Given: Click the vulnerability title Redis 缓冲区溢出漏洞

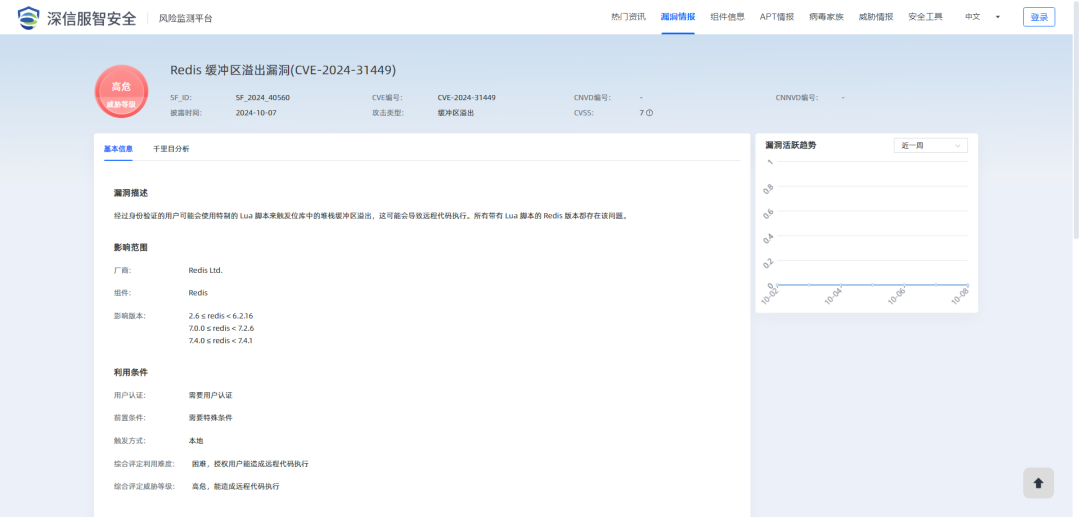Looking at the screenshot, I should click(x=283, y=70).
